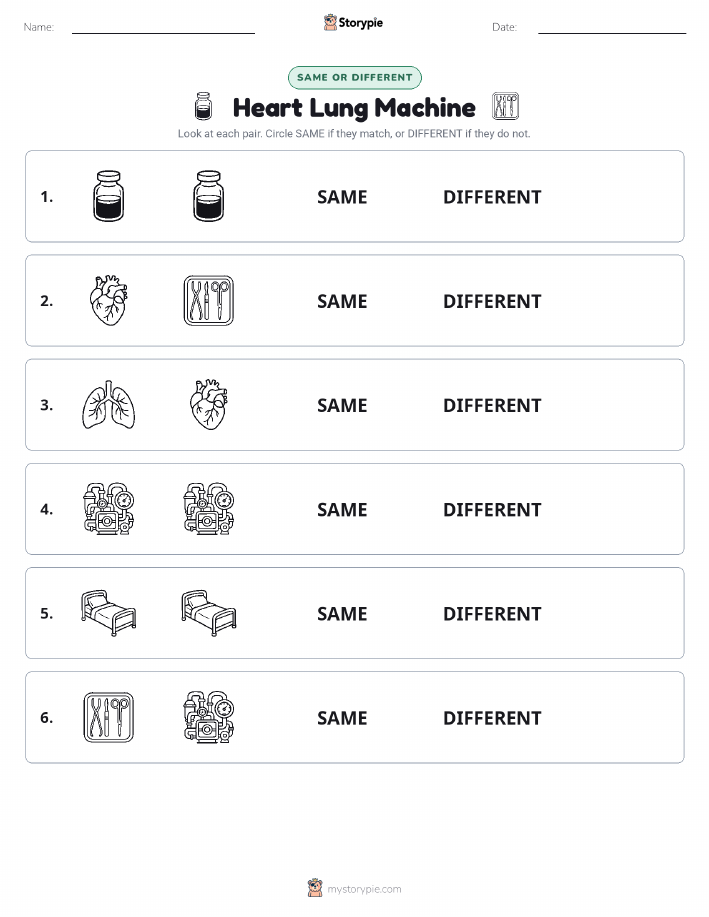Click the Date input line
This screenshot has height=917, width=709.
tap(612, 27)
